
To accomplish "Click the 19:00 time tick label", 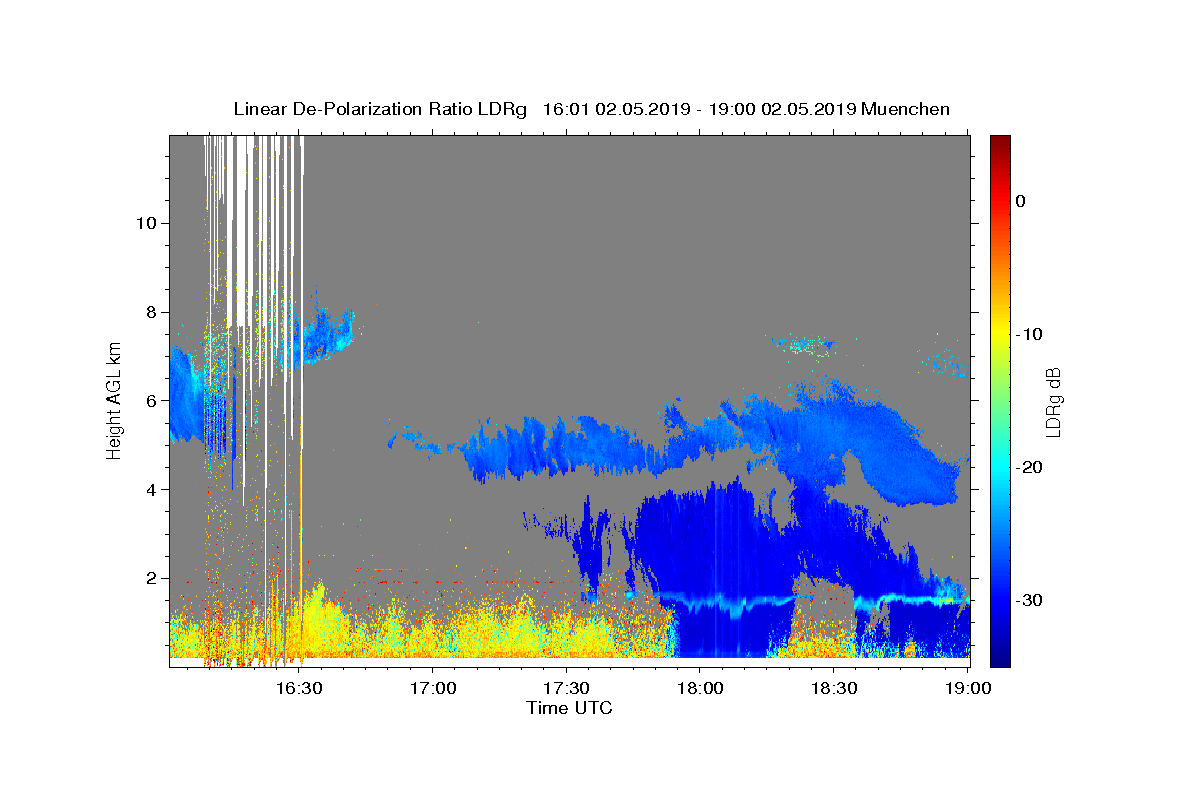I will pos(968,688).
